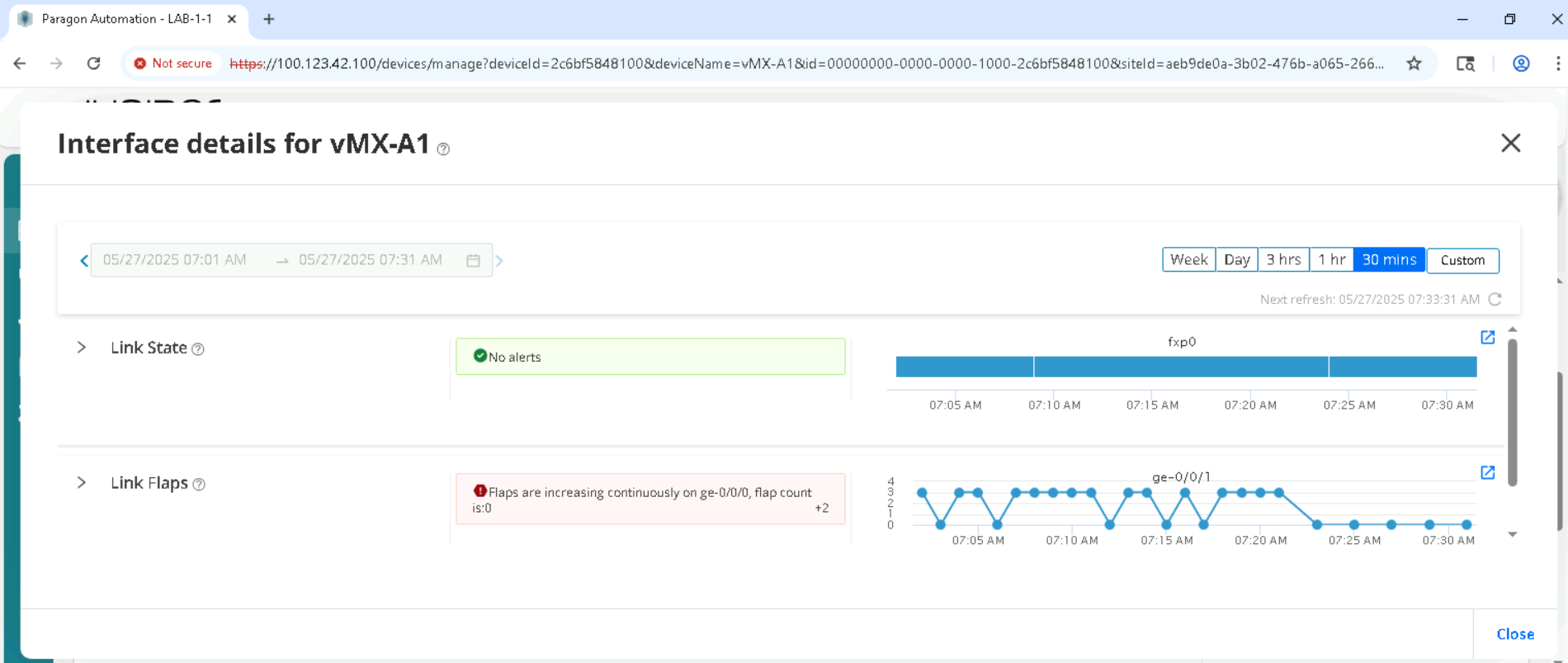This screenshot has height=663, width=1568.
Task: Open the calendar date picker icon
Action: 473,261
